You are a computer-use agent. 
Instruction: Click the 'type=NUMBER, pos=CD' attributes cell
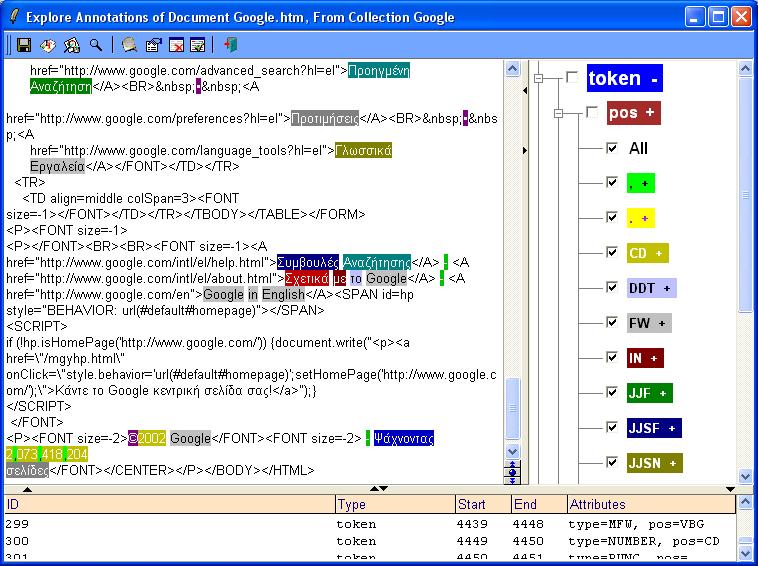(x=644, y=541)
